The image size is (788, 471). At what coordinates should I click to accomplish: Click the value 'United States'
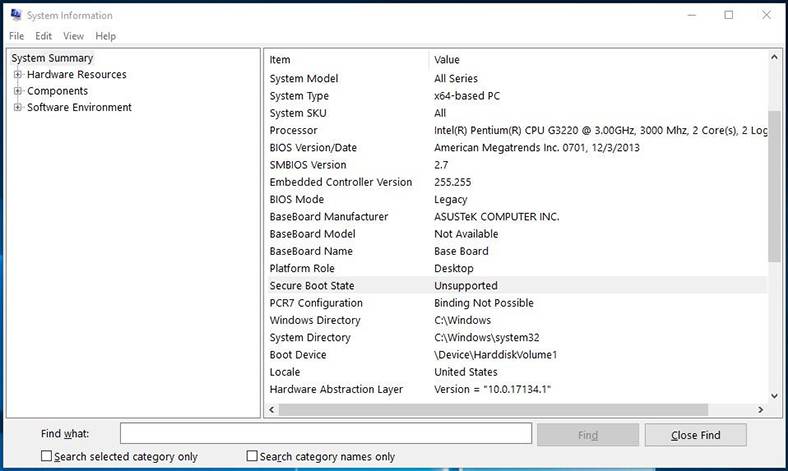coord(466,372)
